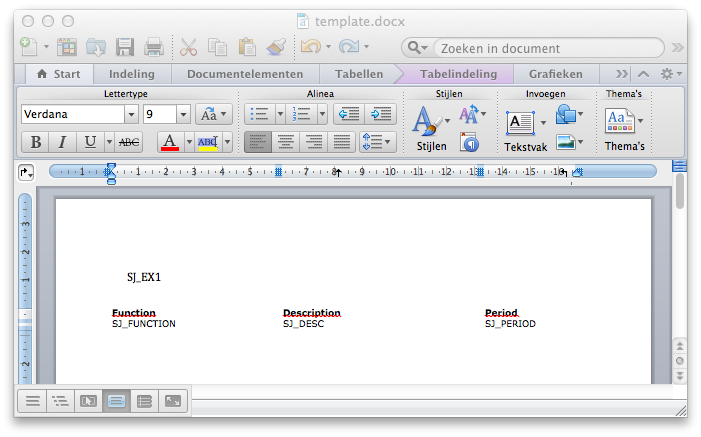Expand font color options arrow
The width and height of the screenshot is (701, 437).
pos(189,142)
